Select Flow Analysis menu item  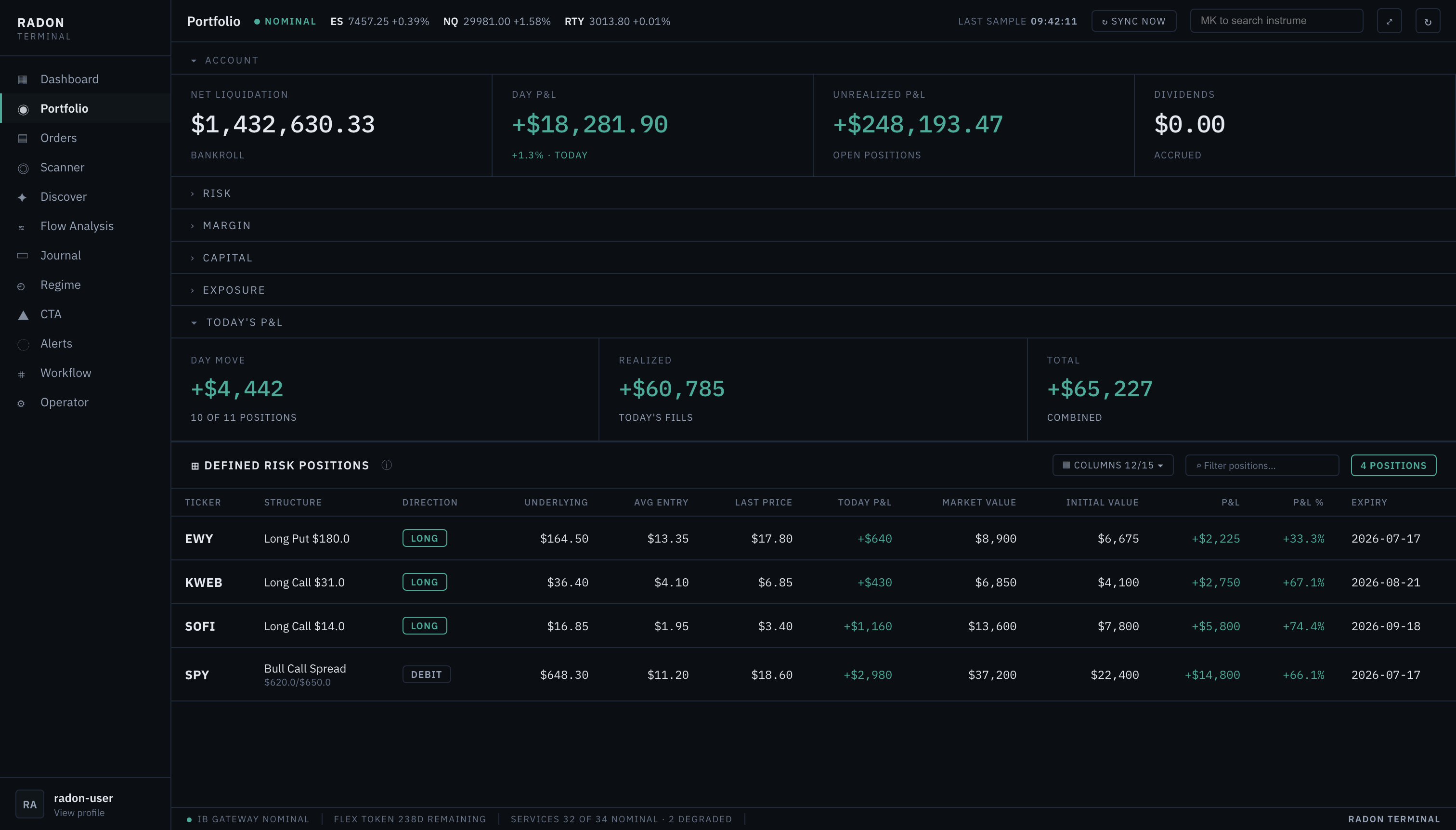(86, 226)
